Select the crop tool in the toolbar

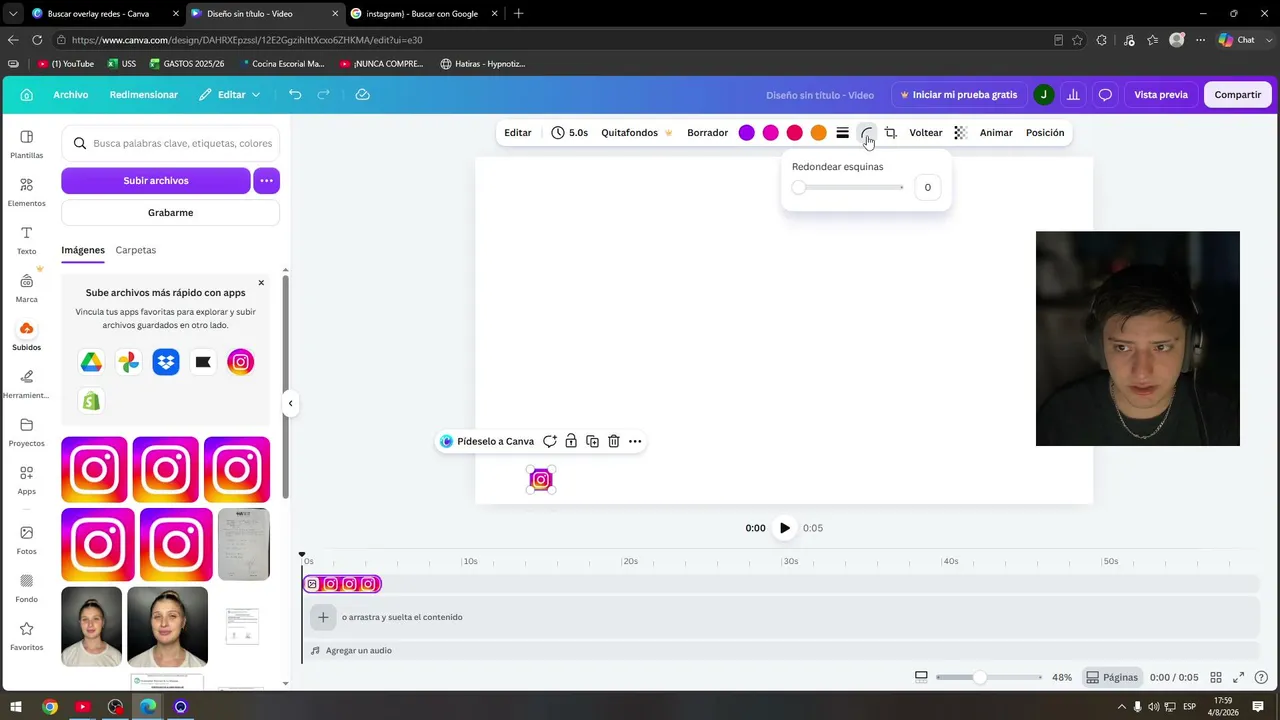[x=890, y=133]
